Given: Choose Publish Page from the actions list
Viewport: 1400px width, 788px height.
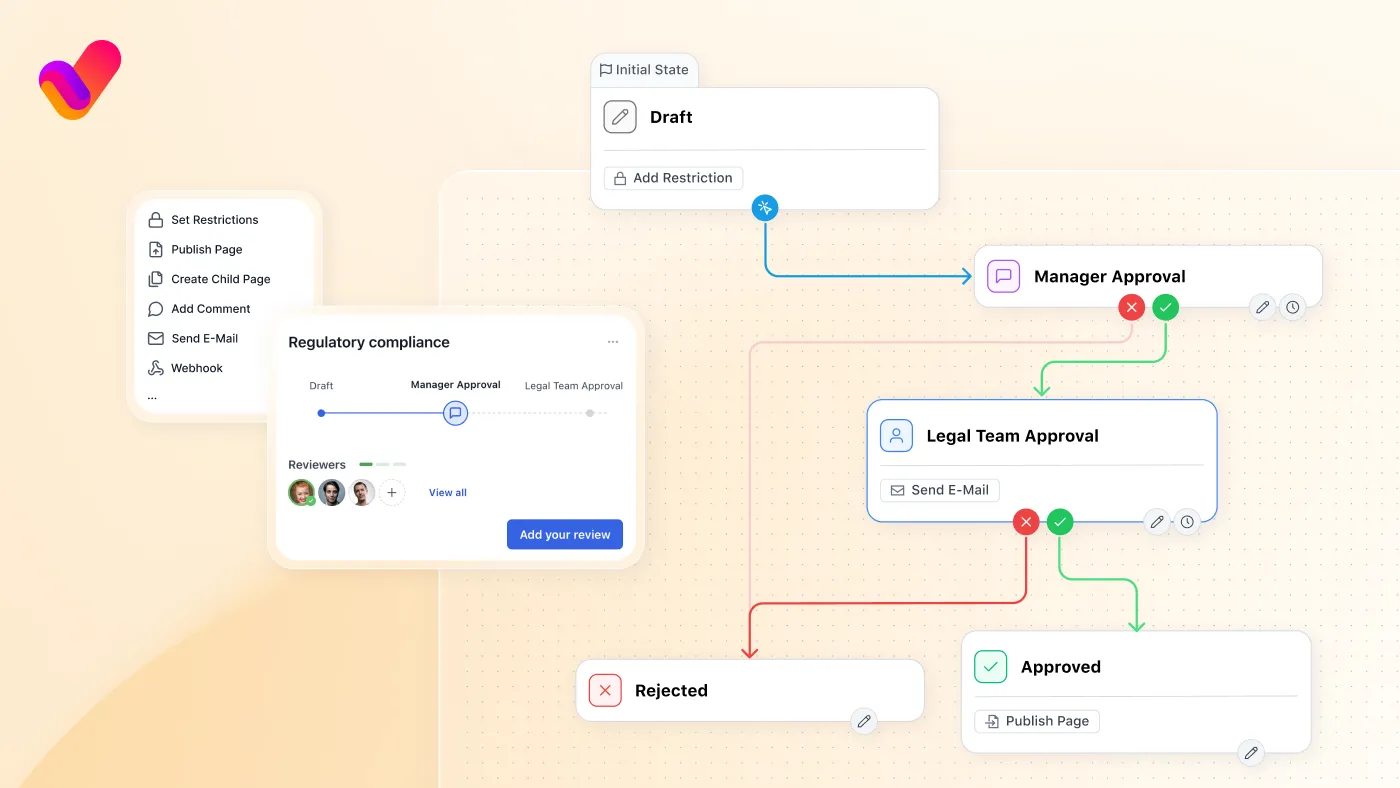Looking at the screenshot, I should [x=195, y=250].
